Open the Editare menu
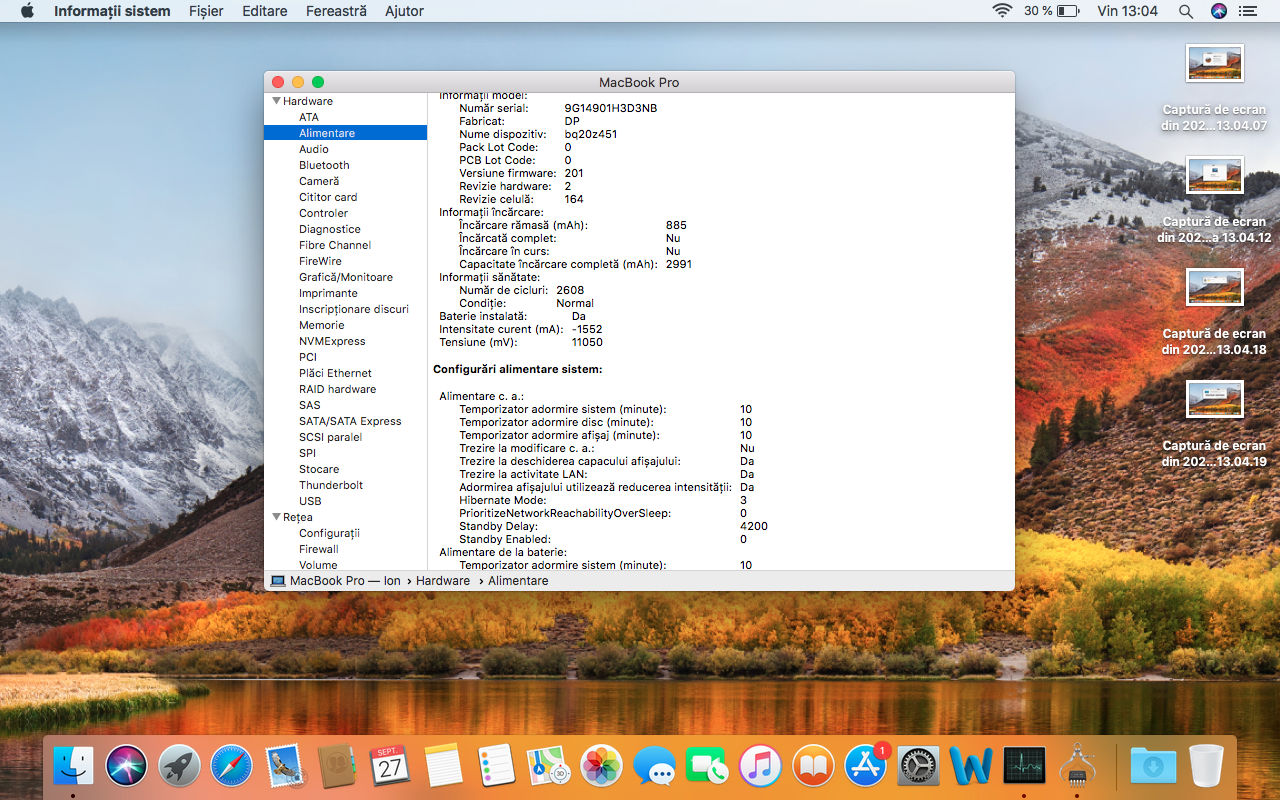 click(x=264, y=11)
